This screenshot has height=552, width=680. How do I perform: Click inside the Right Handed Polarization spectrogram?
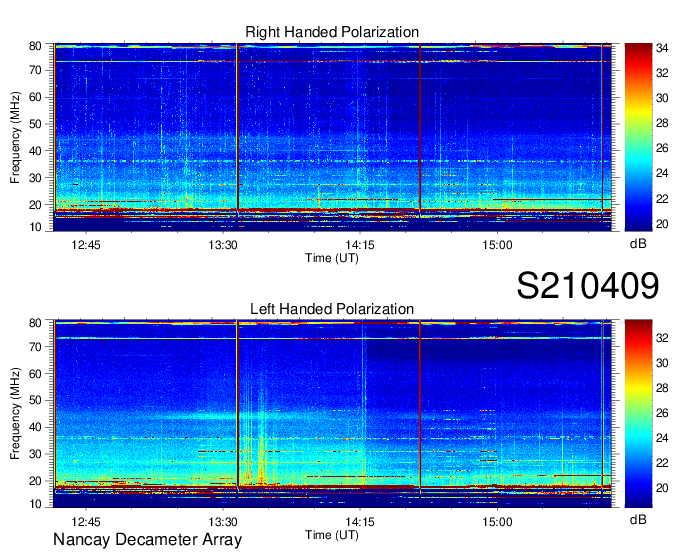[332, 137]
